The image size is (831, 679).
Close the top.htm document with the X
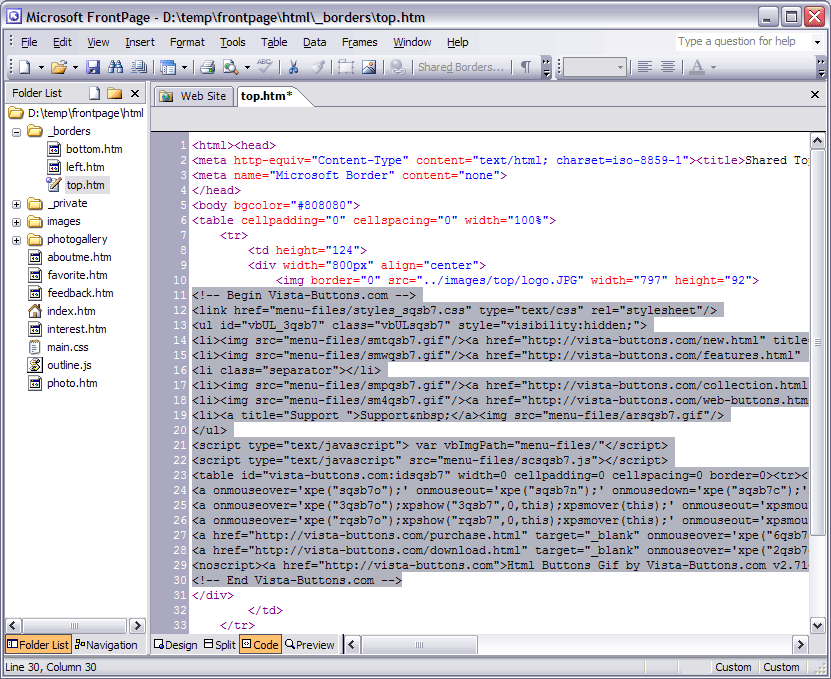(x=815, y=94)
